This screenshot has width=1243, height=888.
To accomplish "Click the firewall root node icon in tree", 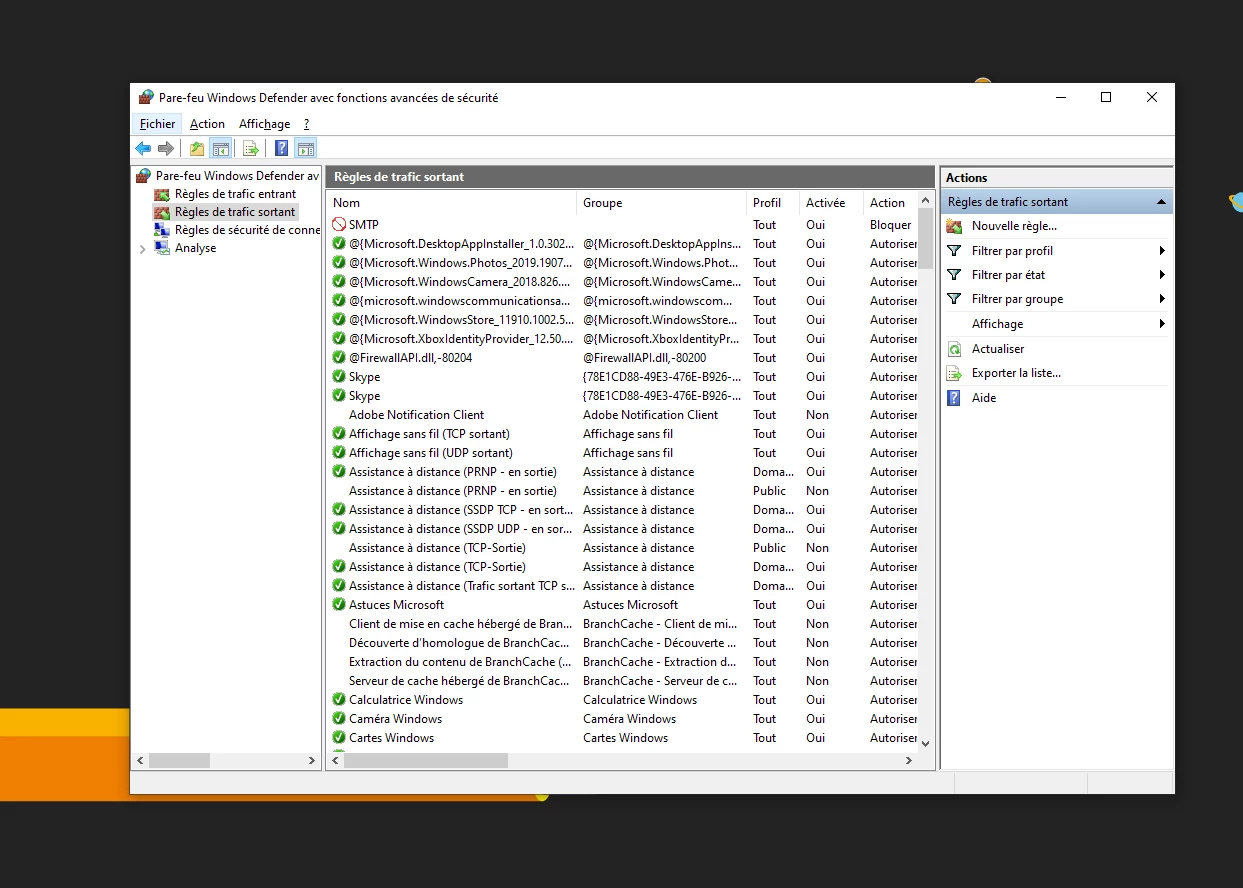I will pos(145,176).
